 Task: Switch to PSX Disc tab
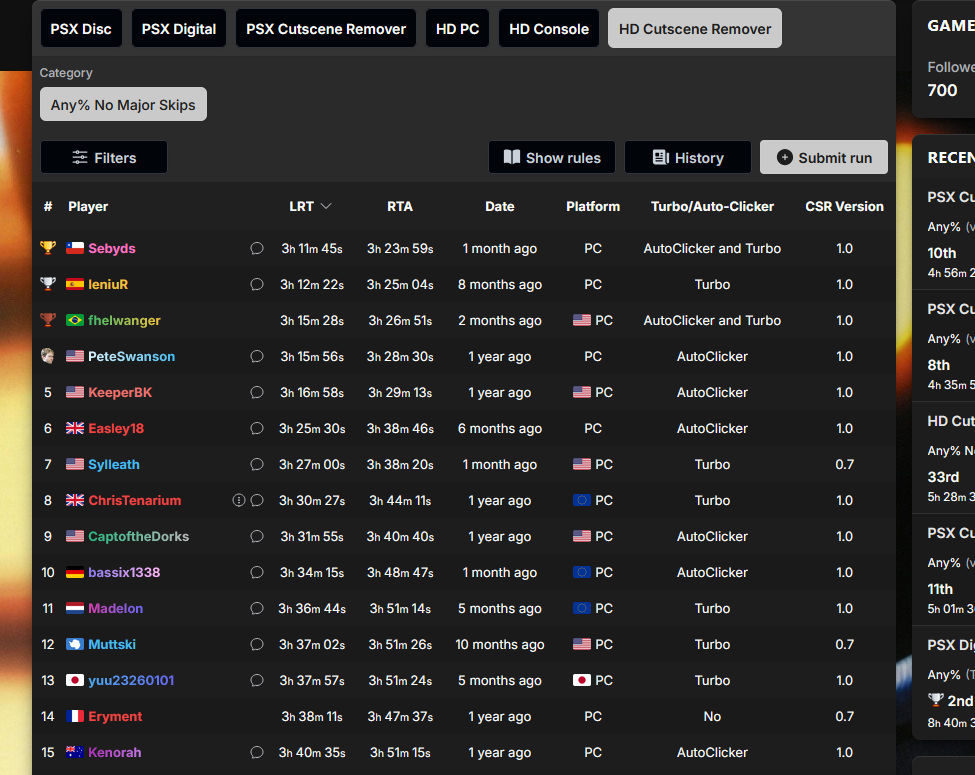click(x=81, y=29)
